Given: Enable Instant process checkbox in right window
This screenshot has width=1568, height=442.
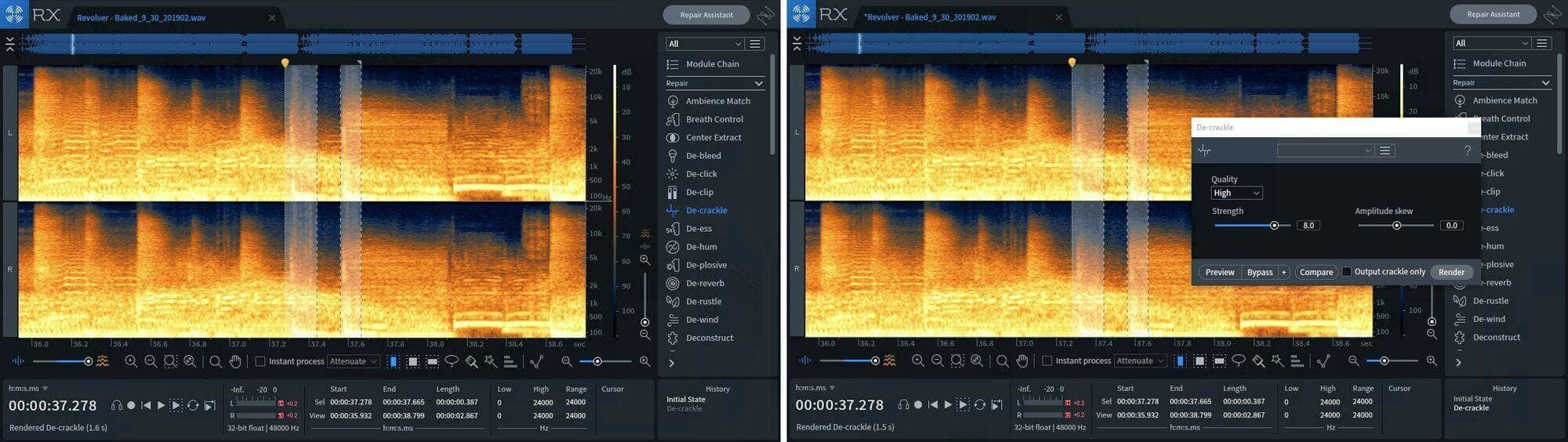Looking at the screenshot, I should point(1047,360).
